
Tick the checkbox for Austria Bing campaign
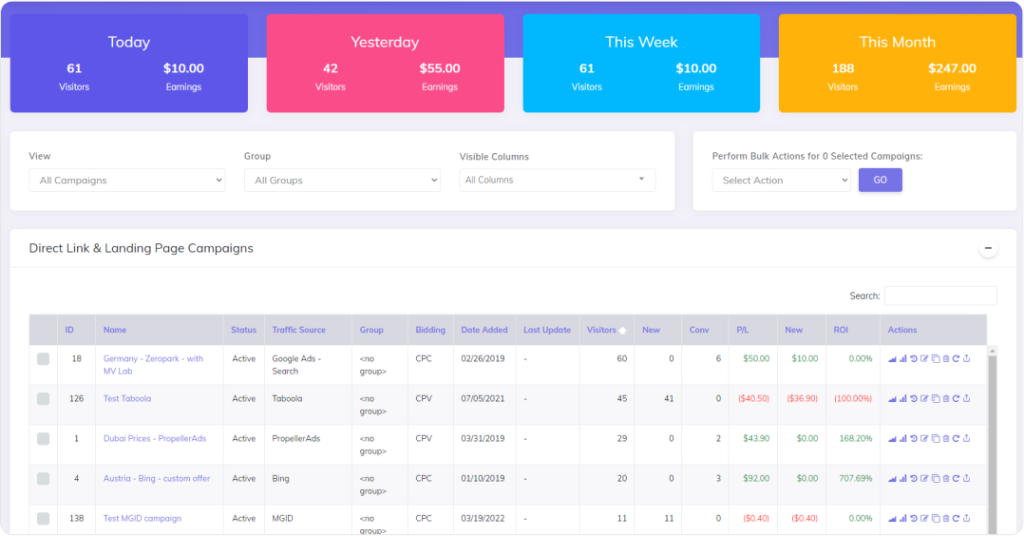43,479
